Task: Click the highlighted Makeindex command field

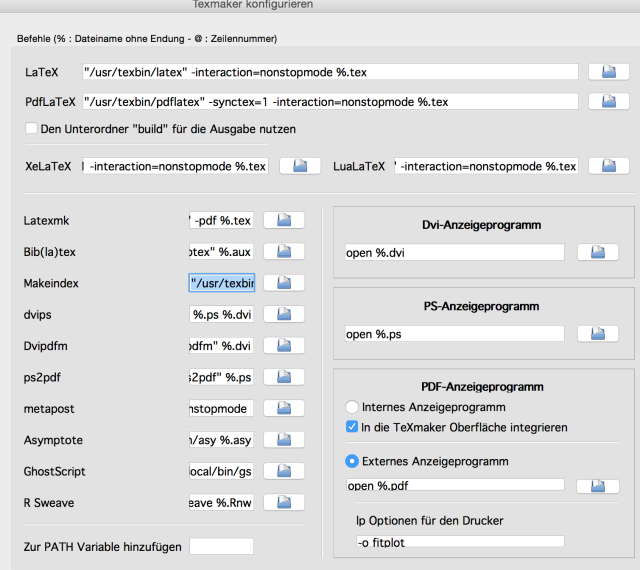Action: click(x=222, y=283)
